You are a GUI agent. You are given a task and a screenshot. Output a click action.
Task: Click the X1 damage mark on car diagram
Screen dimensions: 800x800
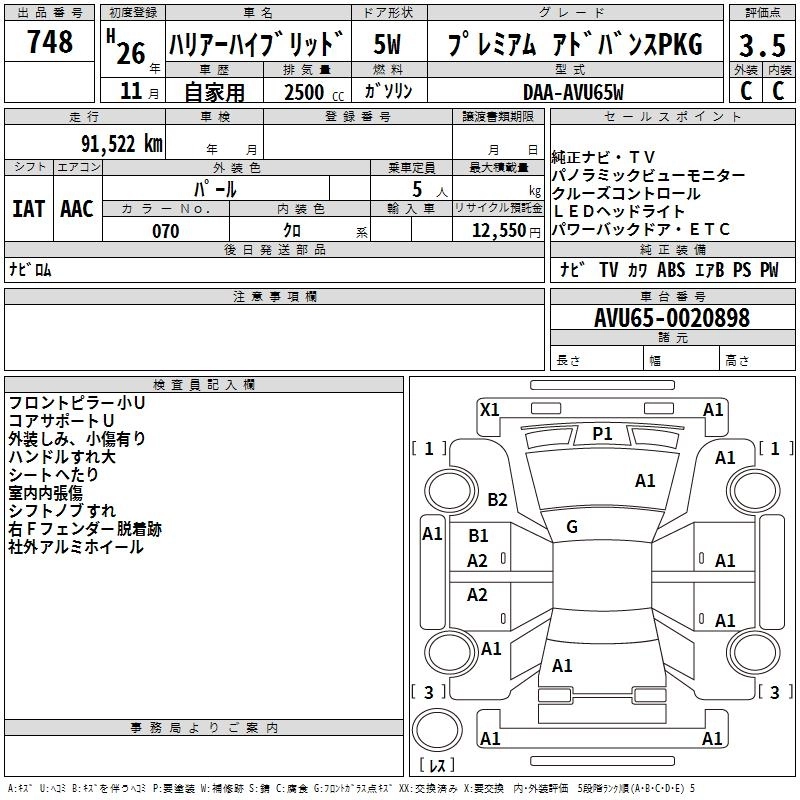(x=489, y=409)
